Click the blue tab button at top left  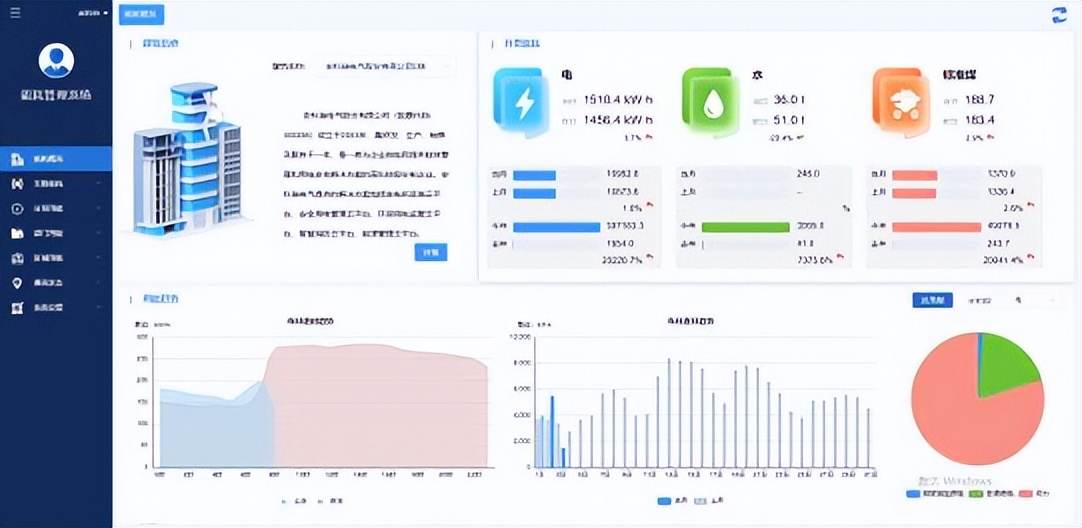coord(141,15)
